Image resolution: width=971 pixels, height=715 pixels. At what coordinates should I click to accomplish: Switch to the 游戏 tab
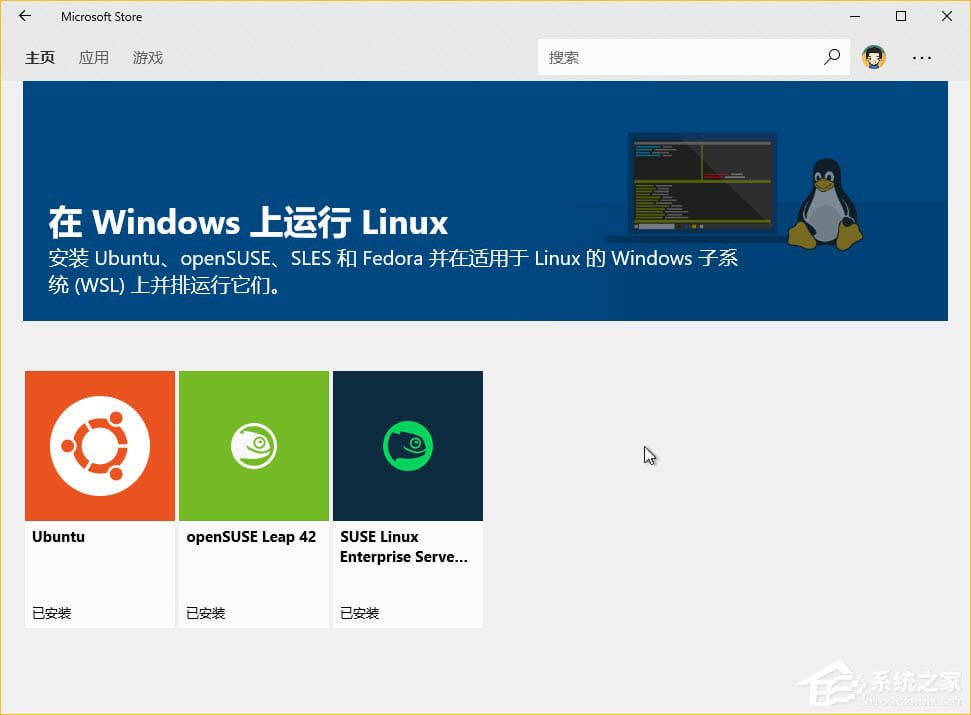(x=147, y=57)
